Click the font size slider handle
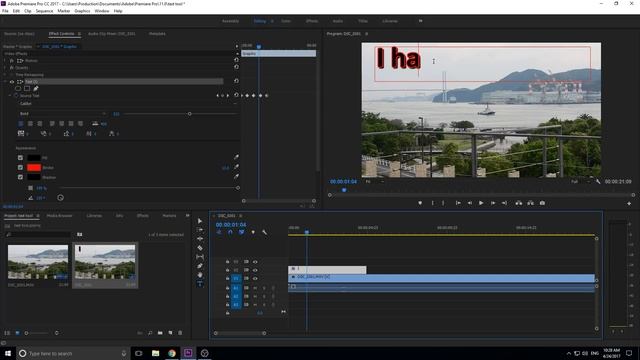Image resolution: width=640 pixels, height=360 pixels. tap(189, 114)
